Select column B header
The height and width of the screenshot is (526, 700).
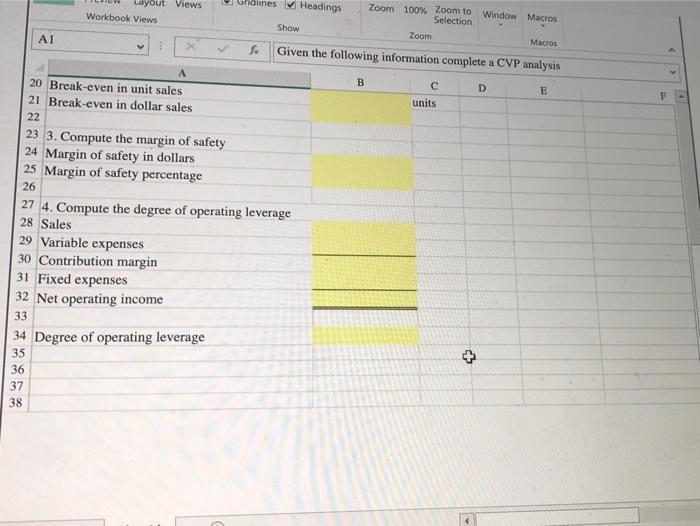[361, 83]
